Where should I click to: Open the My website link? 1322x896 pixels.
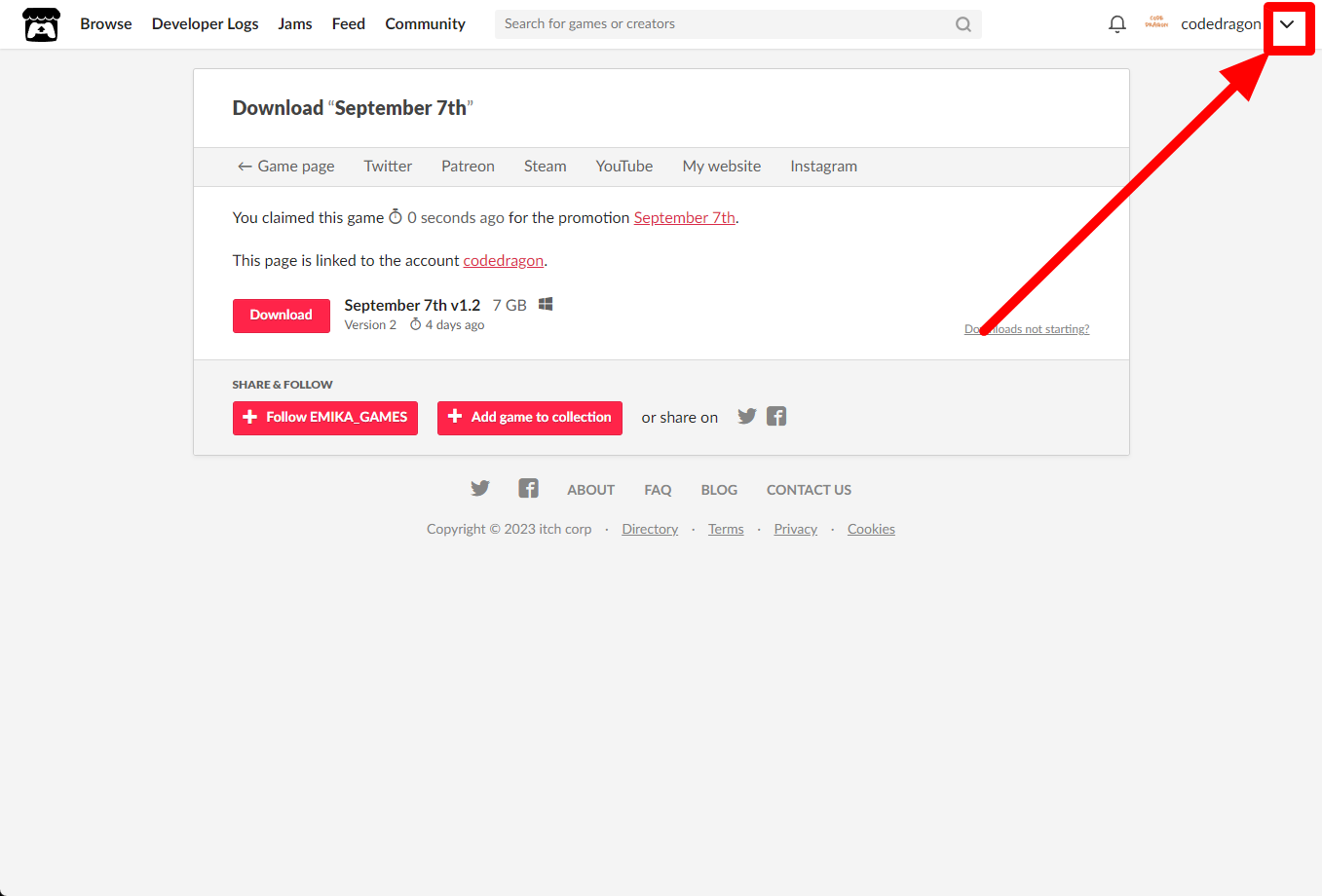722,167
